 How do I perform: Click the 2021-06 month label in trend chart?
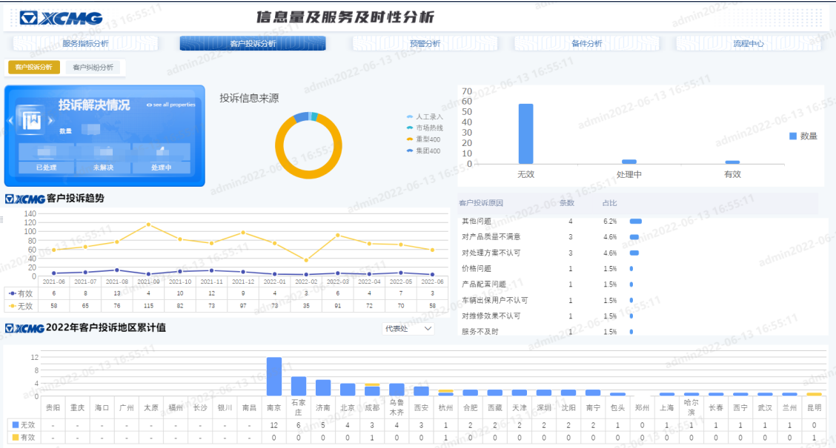tap(54, 281)
